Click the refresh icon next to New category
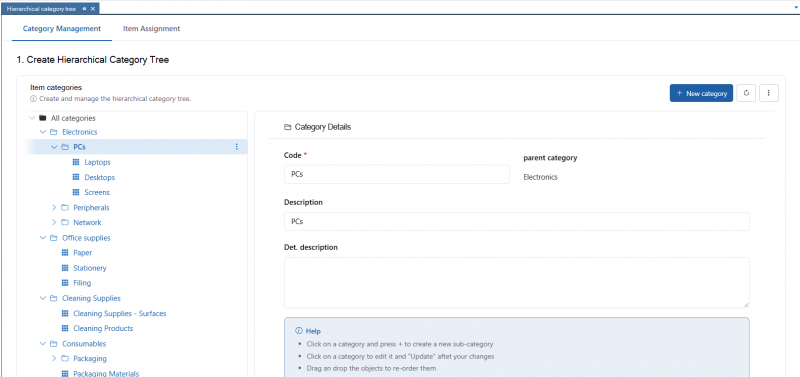The height and width of the screenshot is (377, 800). [746, 93]
